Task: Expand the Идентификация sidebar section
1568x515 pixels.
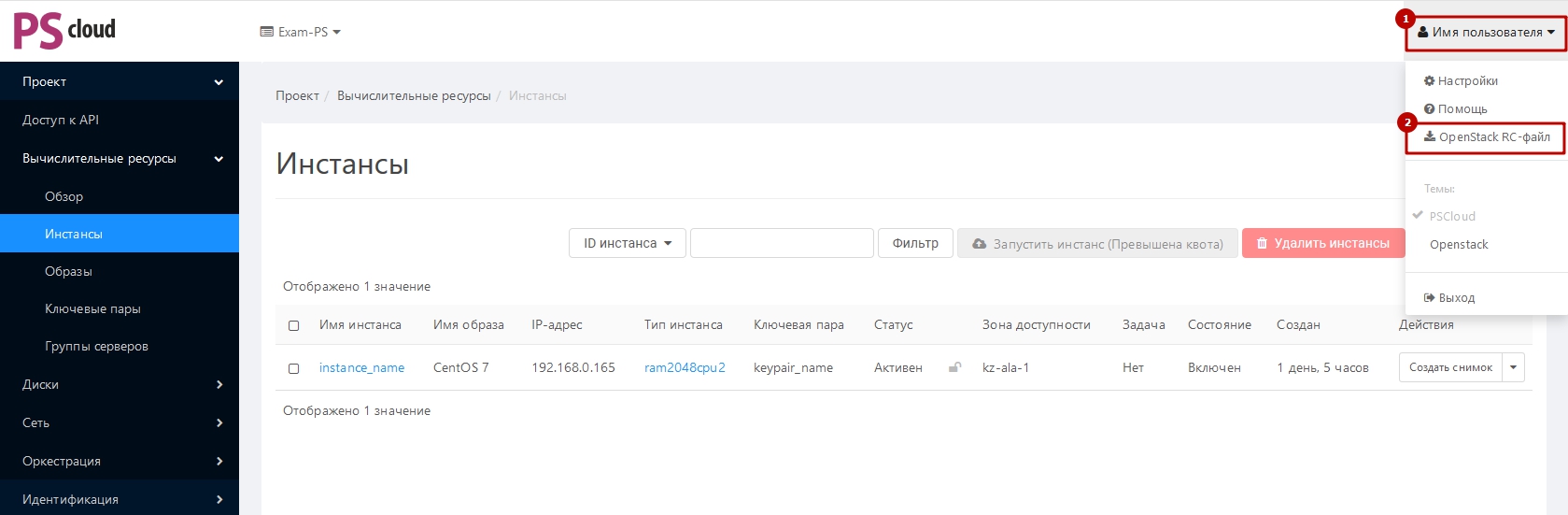Action: tap(120, 499)
